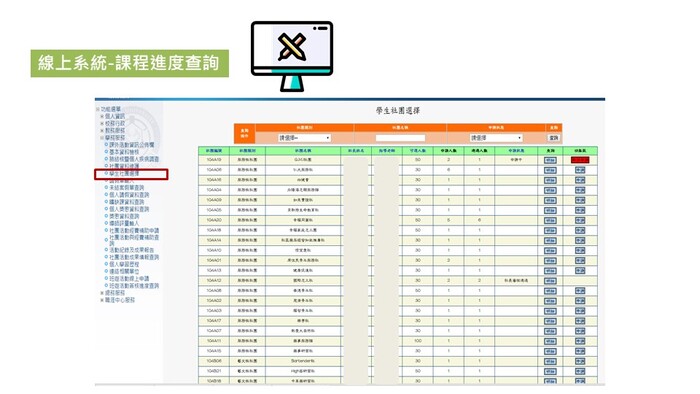Viewport: 700px width, 394px height.
Task: Click the 學生社團選擇 page heading
Action: tap(398, 111)
